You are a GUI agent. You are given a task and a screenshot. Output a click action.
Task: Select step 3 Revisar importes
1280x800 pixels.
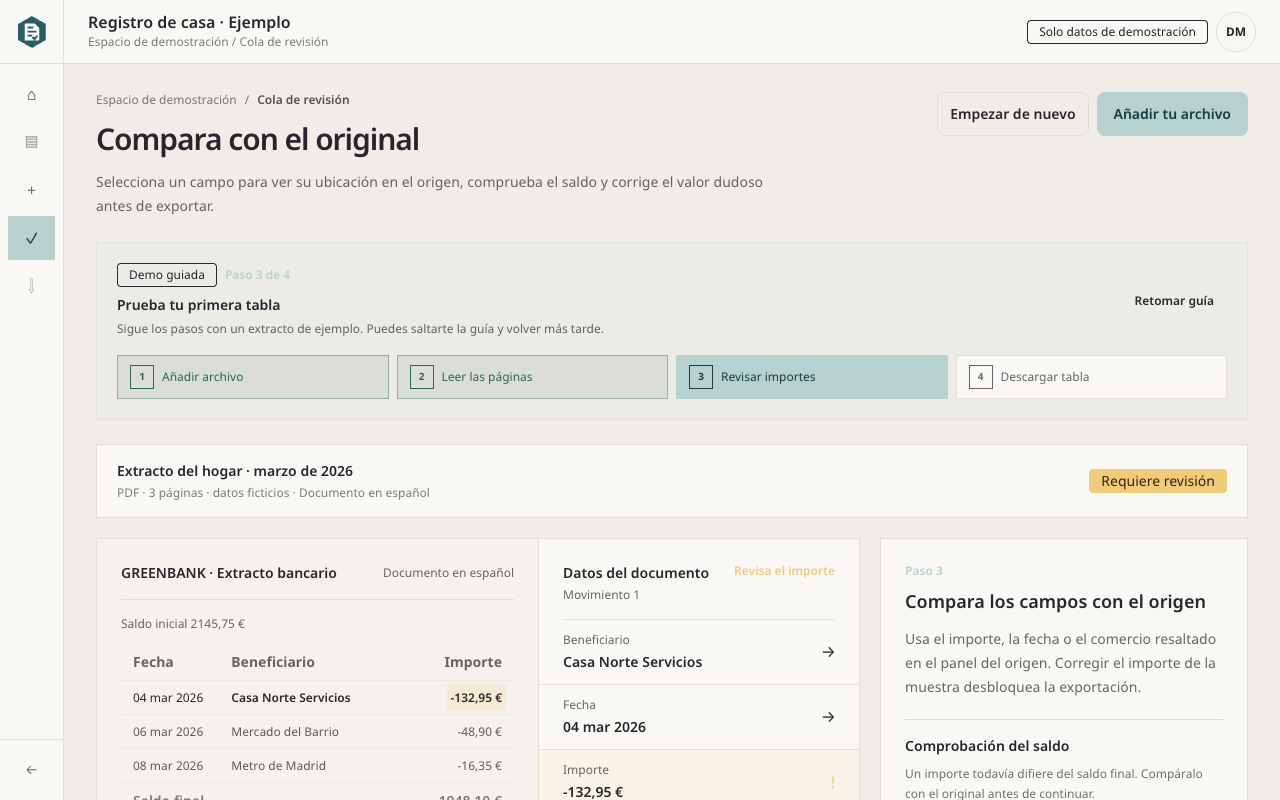pos(812,377)
